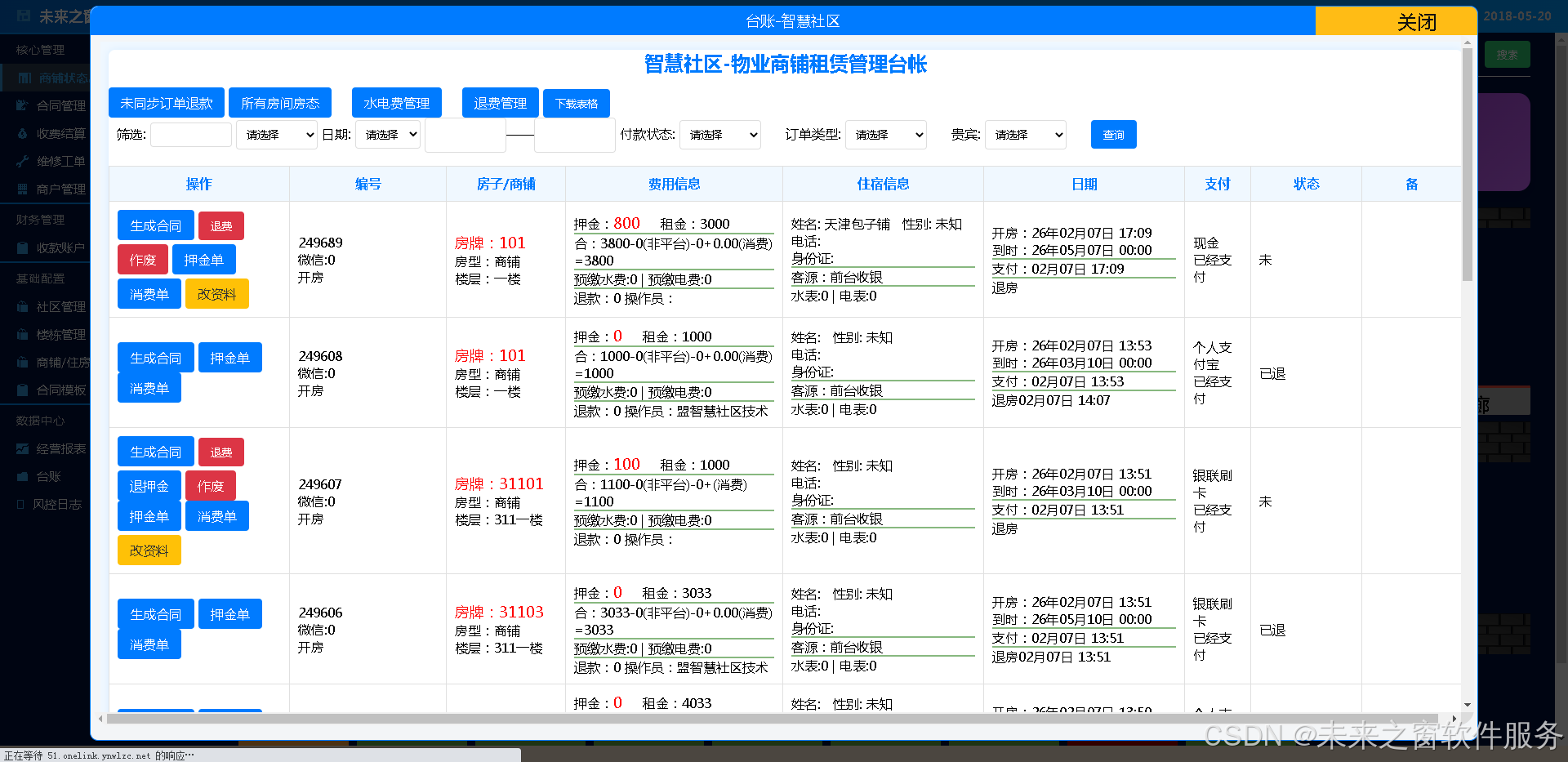
Task: Click the 收款账户 clipboard icon
Action: coord(23,247)
